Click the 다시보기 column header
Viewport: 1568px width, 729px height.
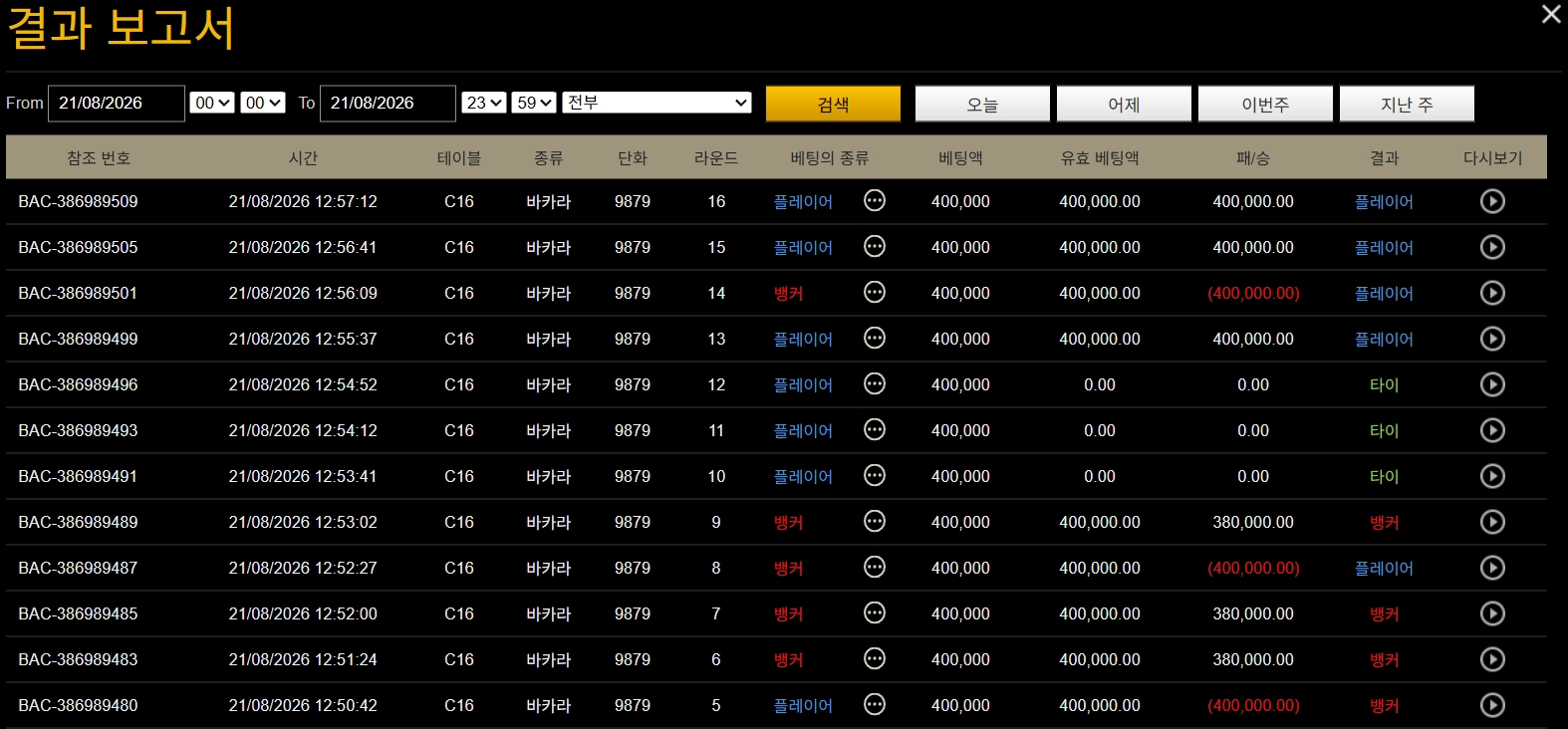tap(1492, 158)
